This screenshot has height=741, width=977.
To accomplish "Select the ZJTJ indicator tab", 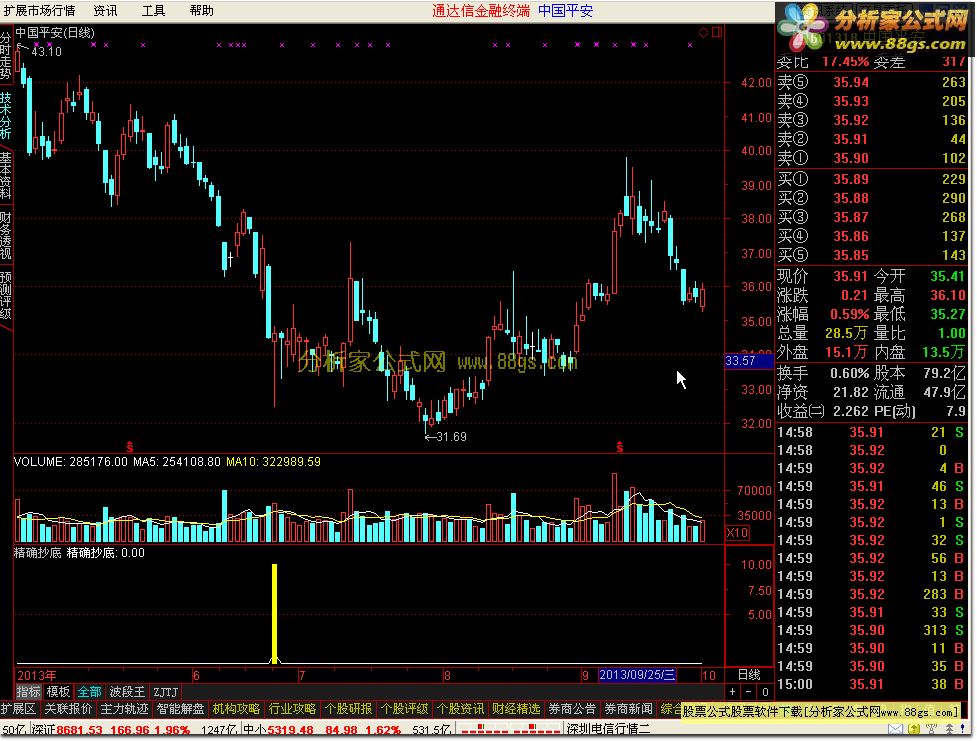I will tap(166, 692).
